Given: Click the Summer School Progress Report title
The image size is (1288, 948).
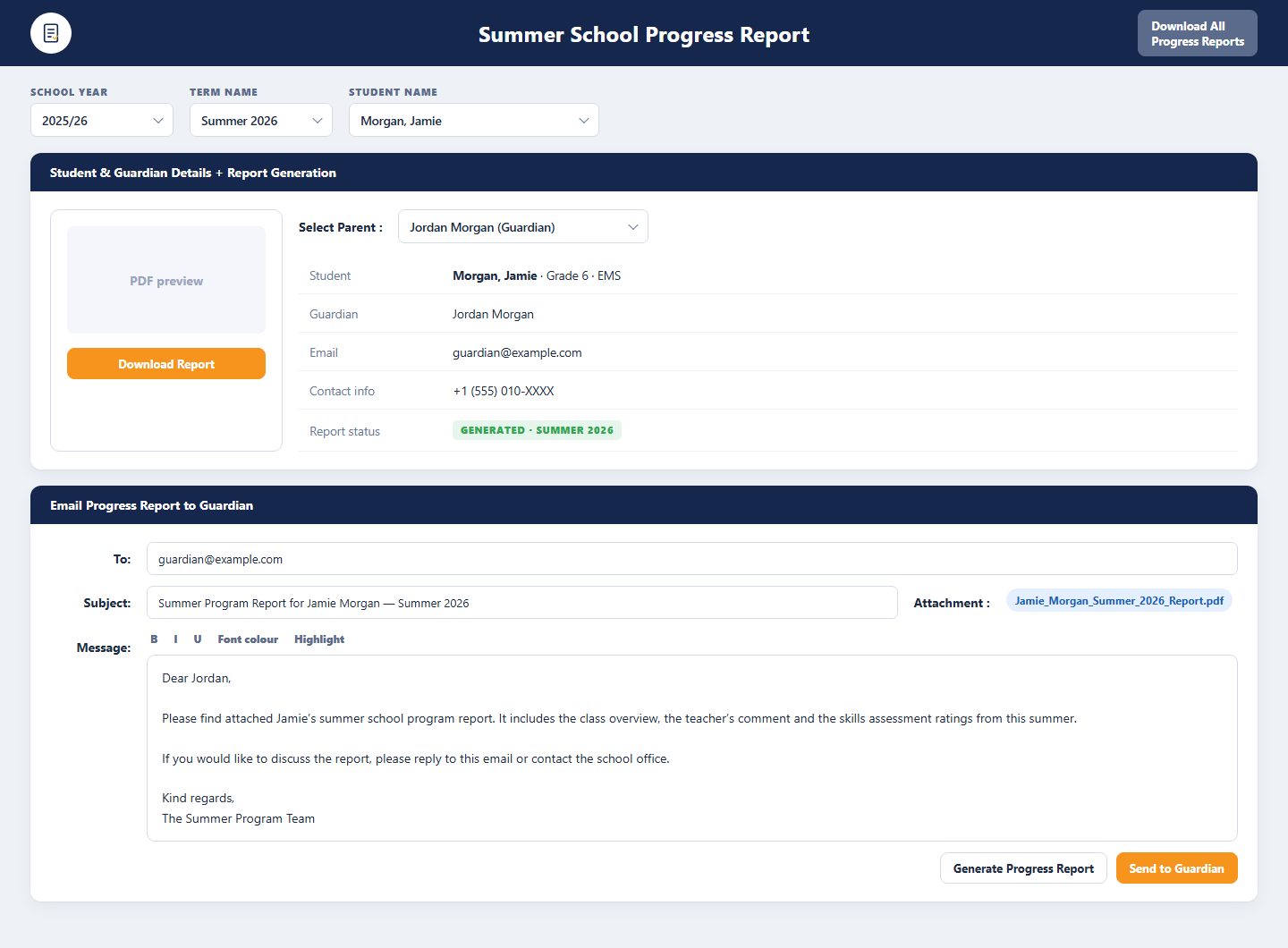Looking at the screenshot, I should 644,35.
